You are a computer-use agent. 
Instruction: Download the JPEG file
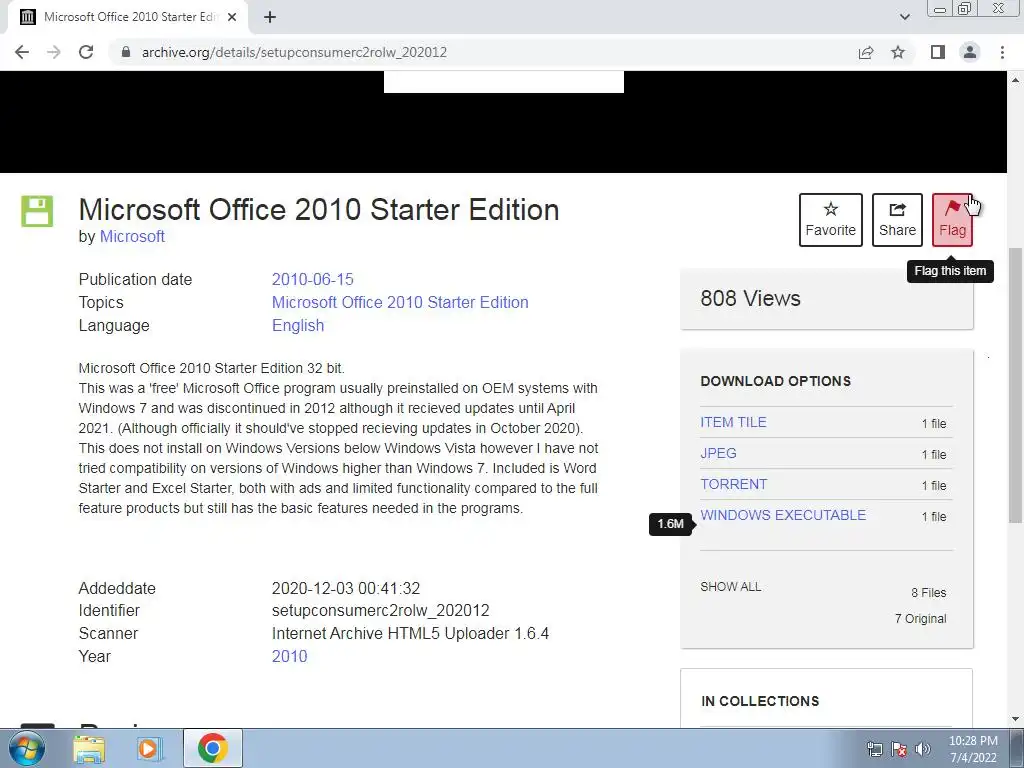click(x=718, y=453)
